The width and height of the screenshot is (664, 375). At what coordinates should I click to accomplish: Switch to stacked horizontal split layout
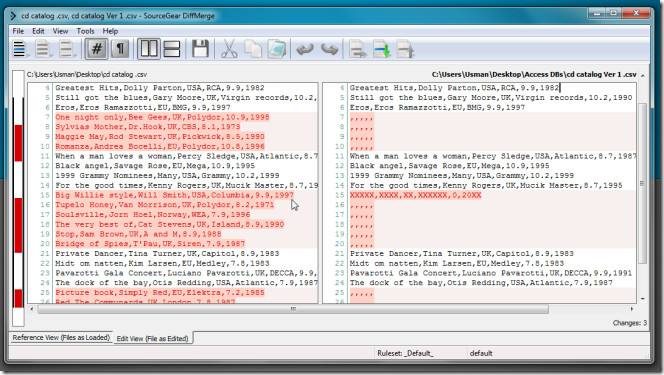pos(172,49)
